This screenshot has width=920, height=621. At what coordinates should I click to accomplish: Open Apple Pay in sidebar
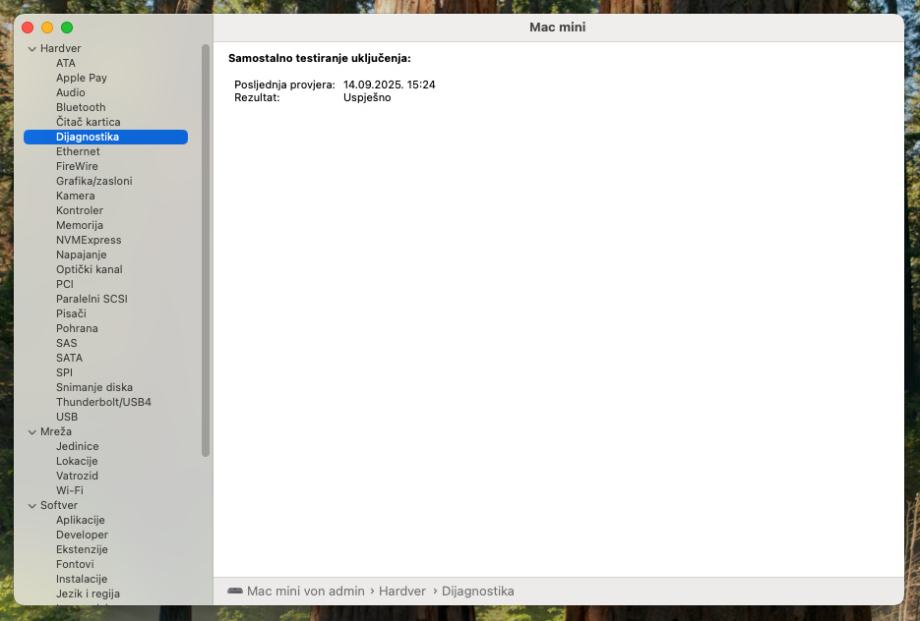(x=82, y=77)
